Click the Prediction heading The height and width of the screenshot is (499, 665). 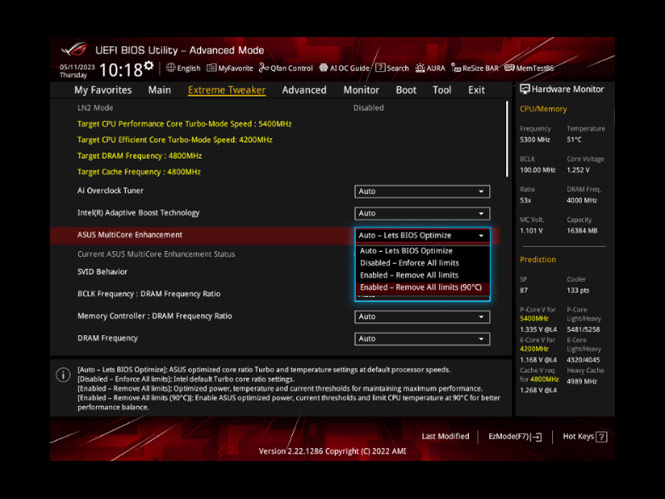[538, 259]
